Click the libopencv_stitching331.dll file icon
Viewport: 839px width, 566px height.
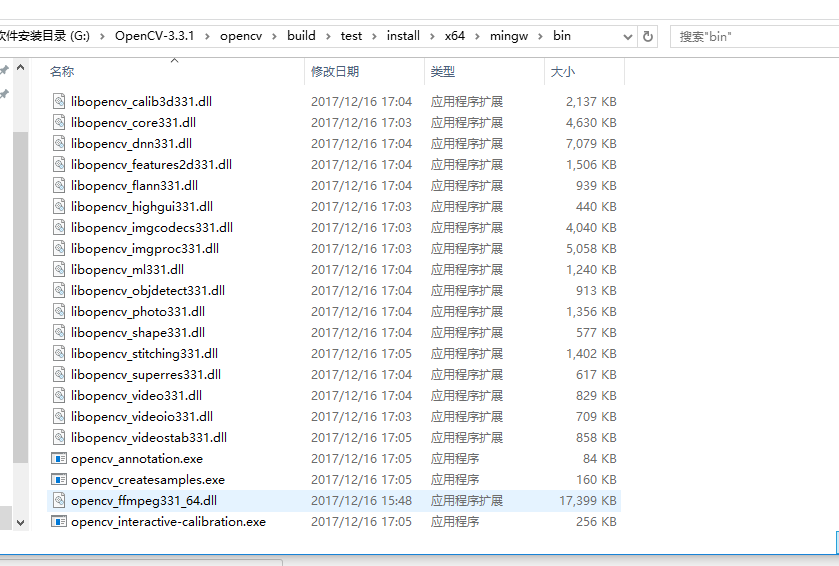click(x=59, y=354)
